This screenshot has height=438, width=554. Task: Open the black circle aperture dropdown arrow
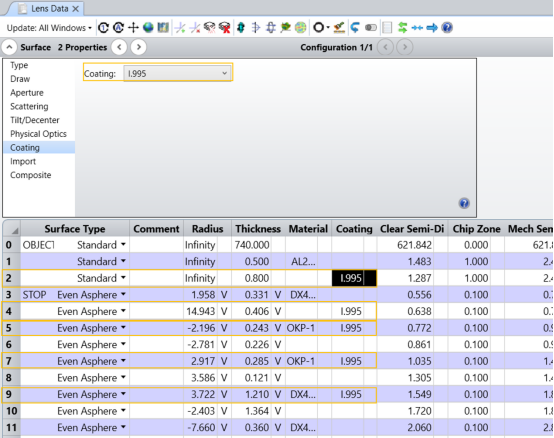(328, 28)
